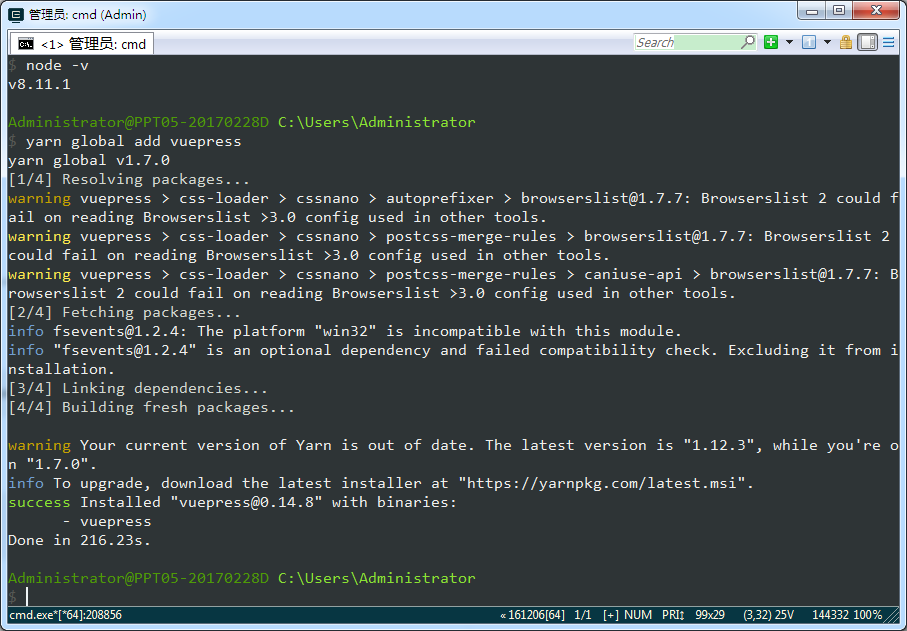
Task: Click the "win32" platform text
Action: [345, 331]
